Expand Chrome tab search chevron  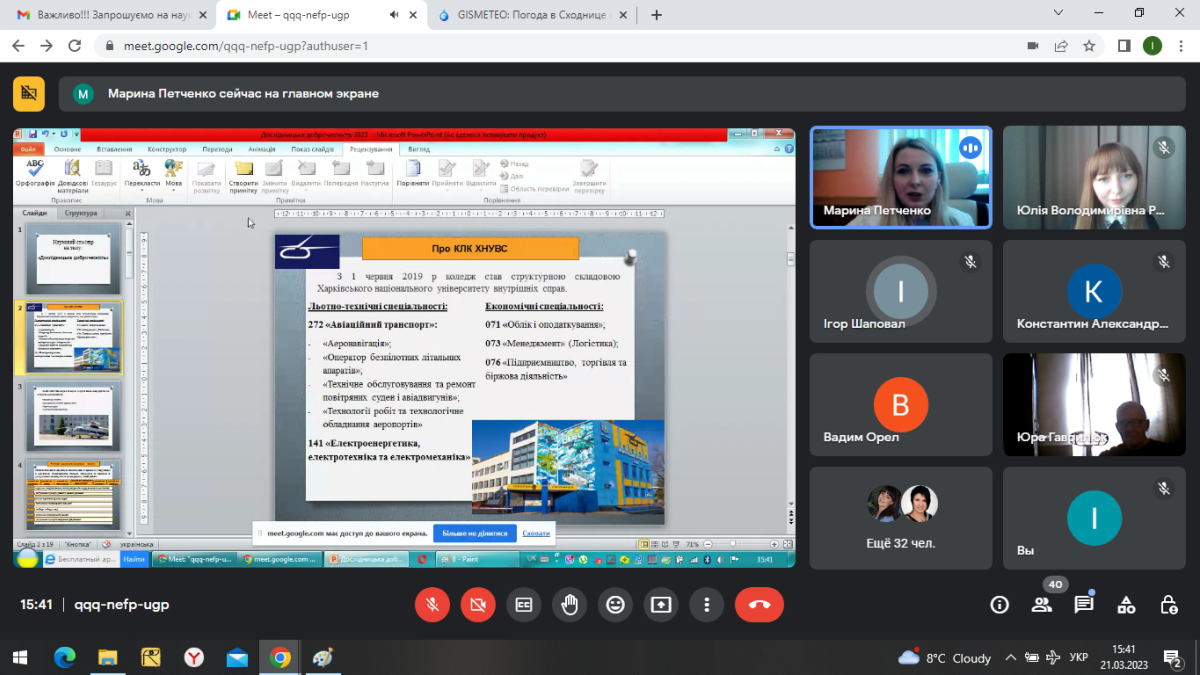tap(1059, 14)
